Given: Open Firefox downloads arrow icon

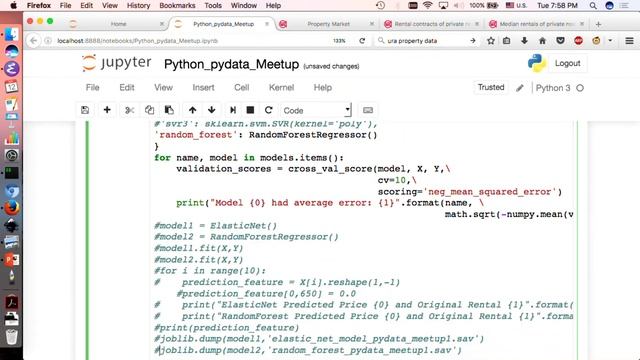Looking at the screenshot, I should point(524,41).
